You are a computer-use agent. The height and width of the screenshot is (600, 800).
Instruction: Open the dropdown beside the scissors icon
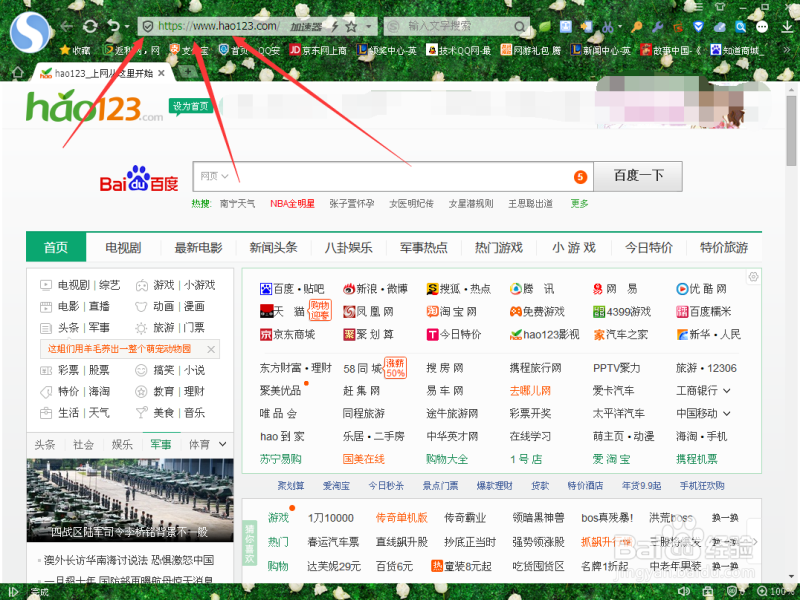620,27
